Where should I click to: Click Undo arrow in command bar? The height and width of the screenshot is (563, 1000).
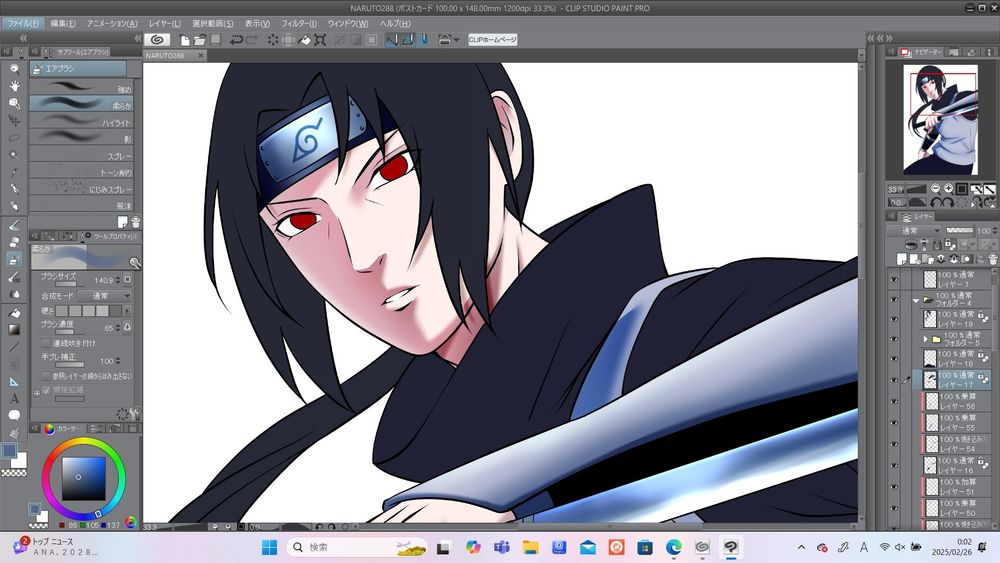[236, 40]
